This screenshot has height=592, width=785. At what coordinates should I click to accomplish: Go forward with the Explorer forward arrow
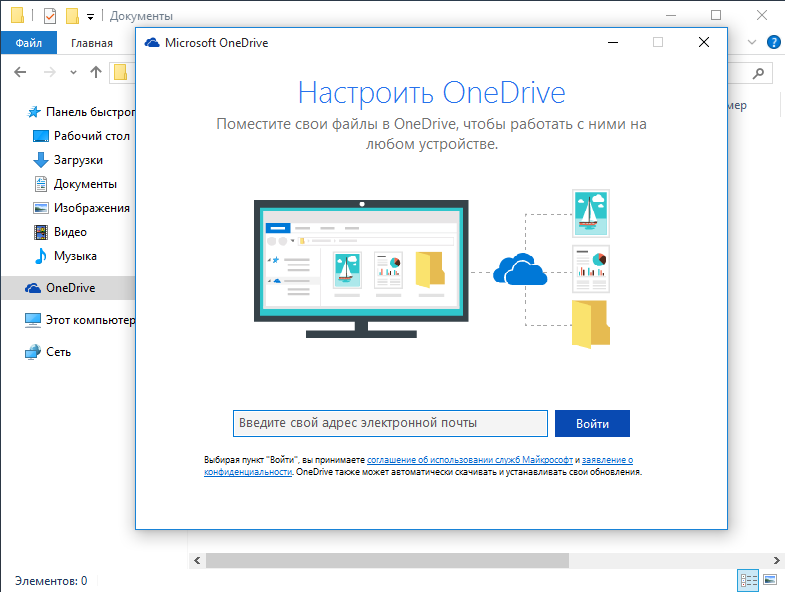coord(50,72)
